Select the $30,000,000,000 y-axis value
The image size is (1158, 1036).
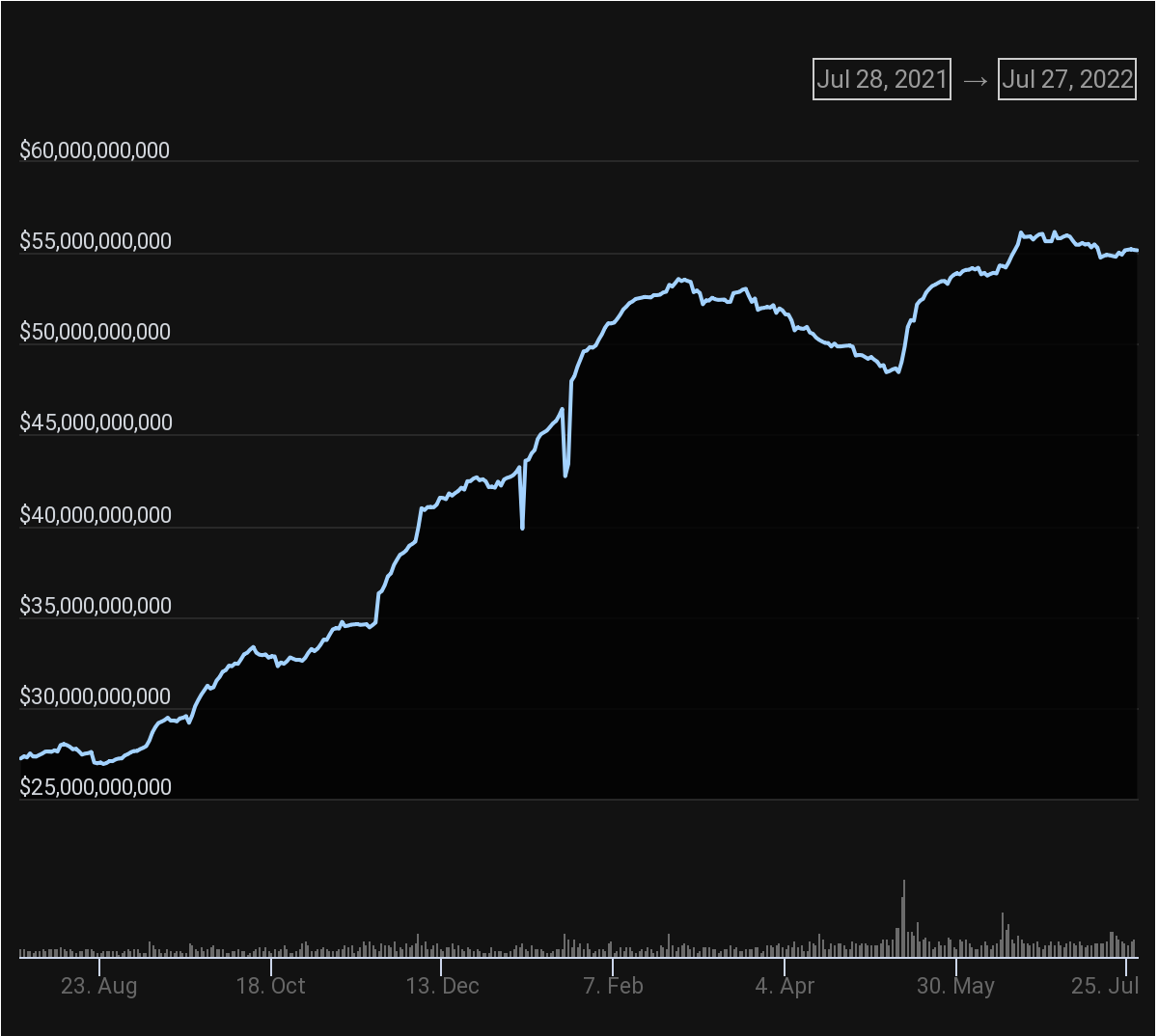95,696
